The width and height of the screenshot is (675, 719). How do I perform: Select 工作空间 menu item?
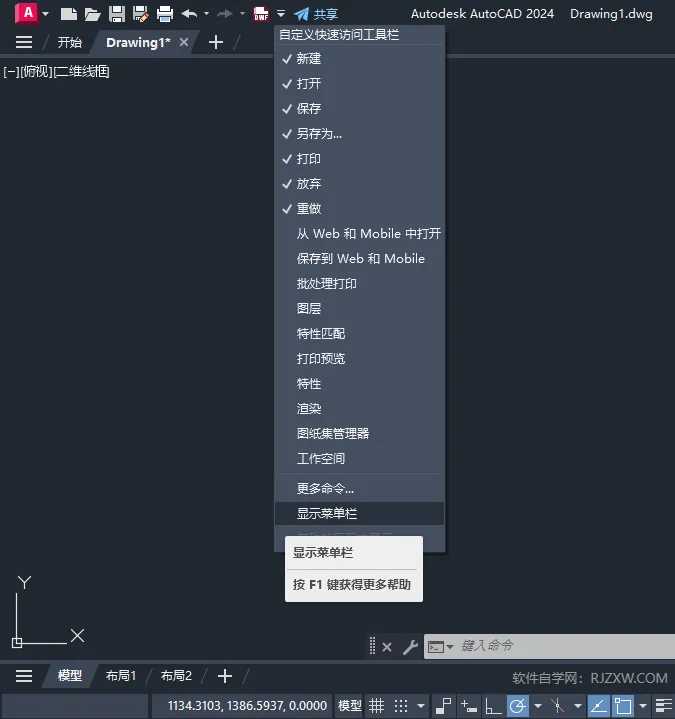pos(360,459)
